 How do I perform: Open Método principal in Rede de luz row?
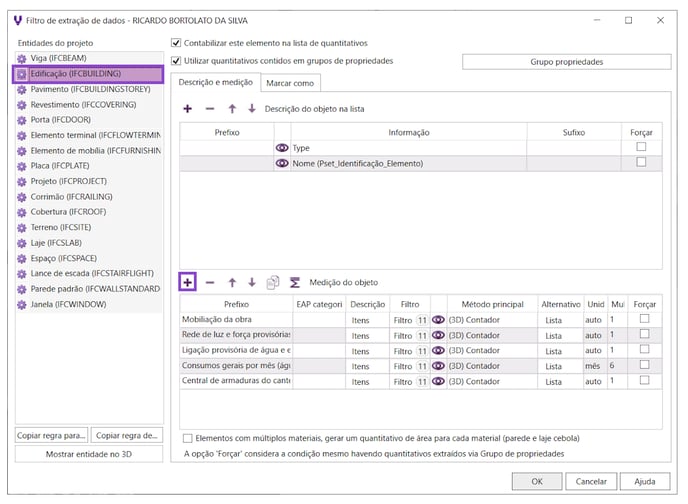[x=492, y=335]
